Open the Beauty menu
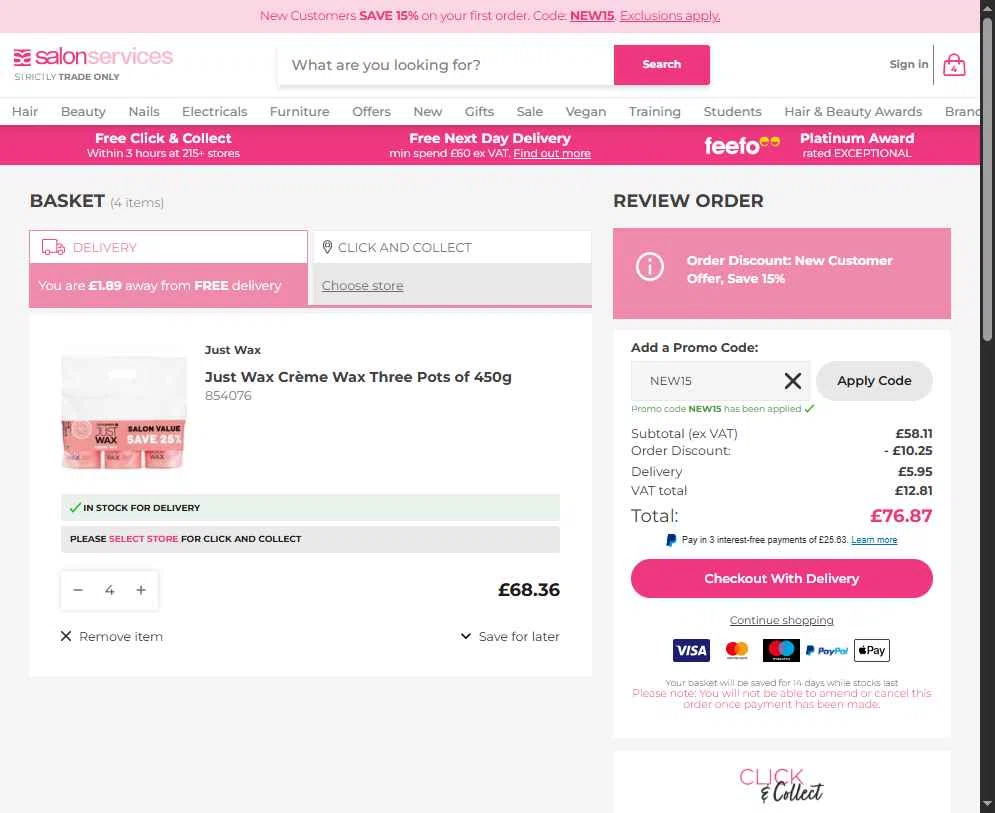Image resolution: width=995 pixels, height=813 pixels. click(x=83, y=112)
